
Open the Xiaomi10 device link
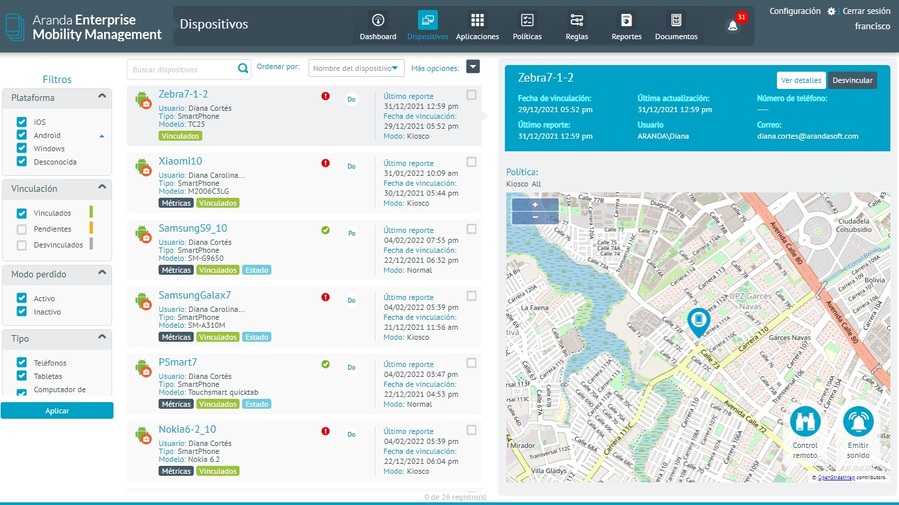pyautogui.click(x=180, y=161)
